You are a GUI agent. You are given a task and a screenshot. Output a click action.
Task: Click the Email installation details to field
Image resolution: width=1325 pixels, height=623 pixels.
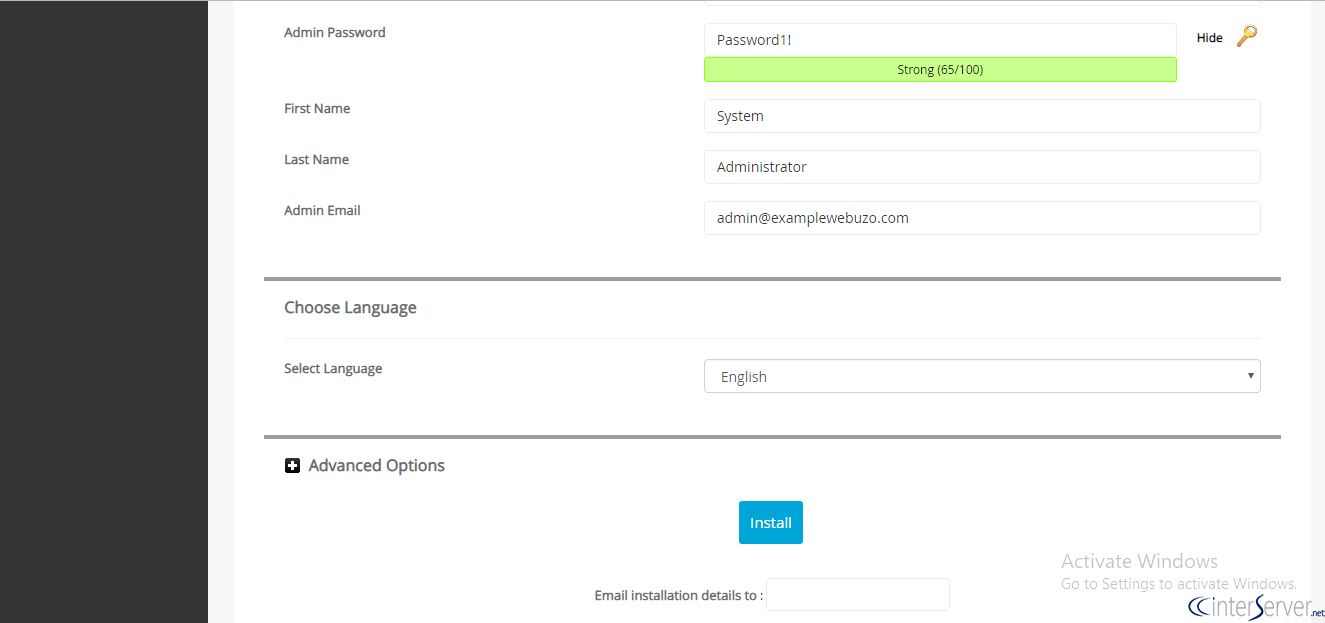[x=857, y=594]
